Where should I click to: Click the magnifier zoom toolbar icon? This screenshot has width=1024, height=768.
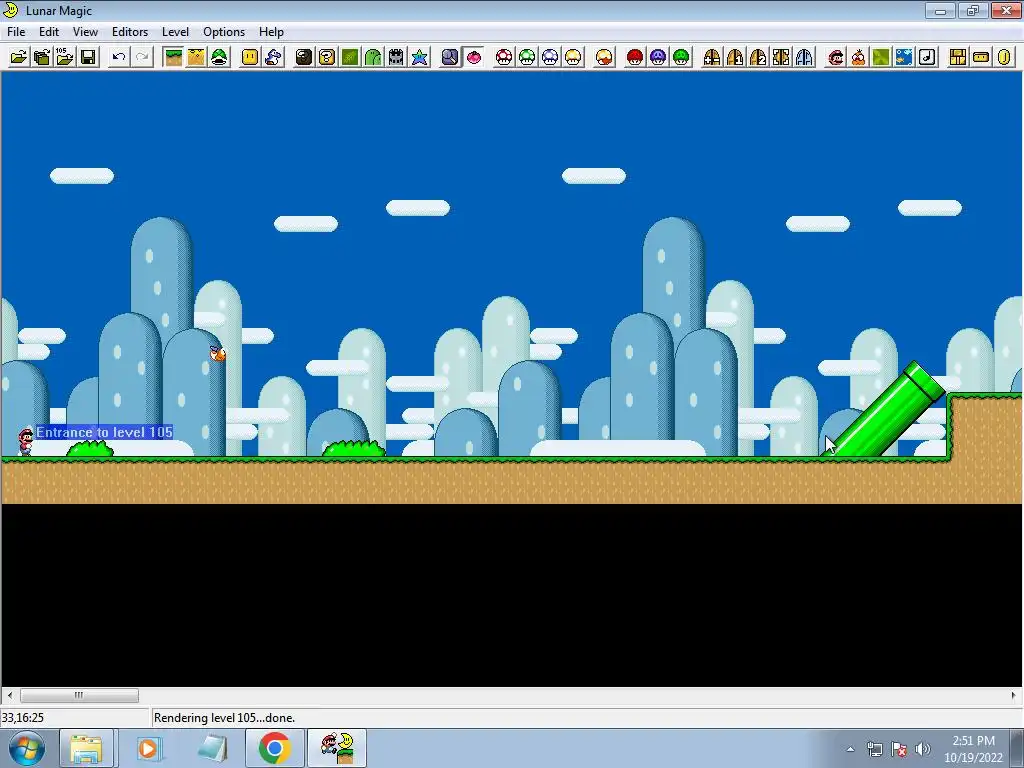pyautogui.click(x=450, y=57)
